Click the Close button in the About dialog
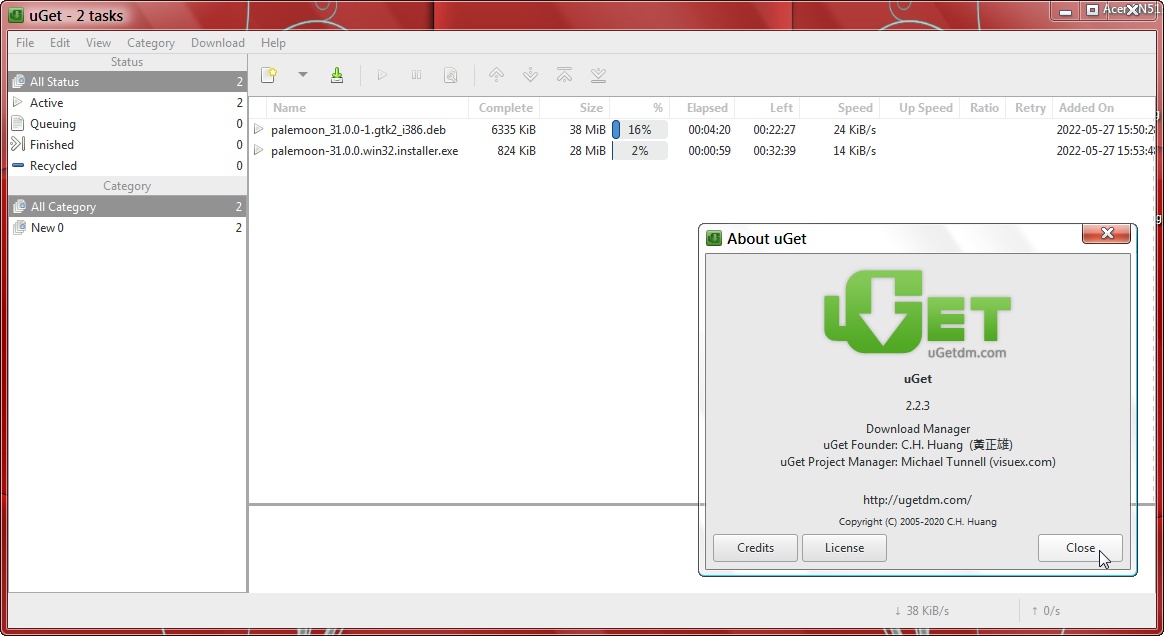 1080,548
